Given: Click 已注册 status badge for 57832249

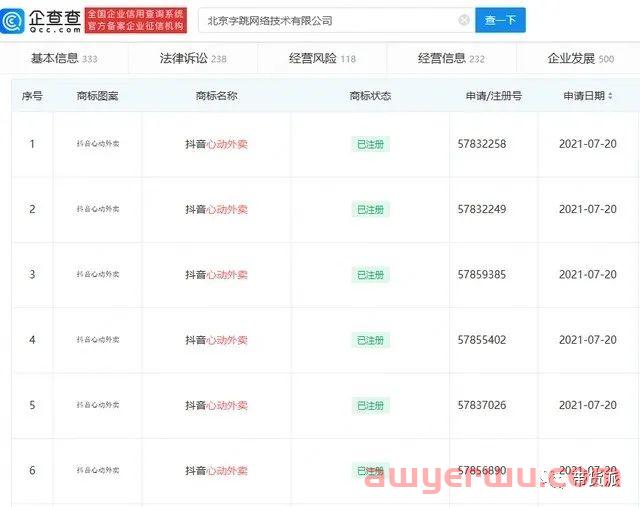Looking at the screenshot, I should (371, 209).
